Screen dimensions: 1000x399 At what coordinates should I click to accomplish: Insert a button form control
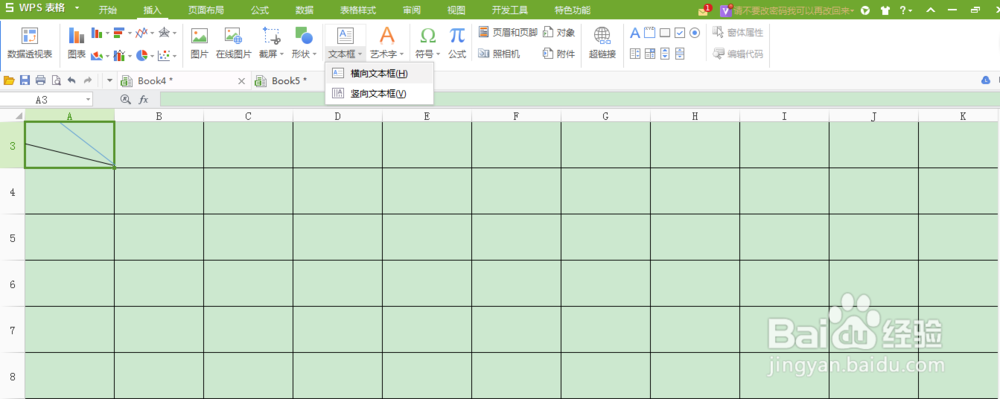click(x=665, y=33)
